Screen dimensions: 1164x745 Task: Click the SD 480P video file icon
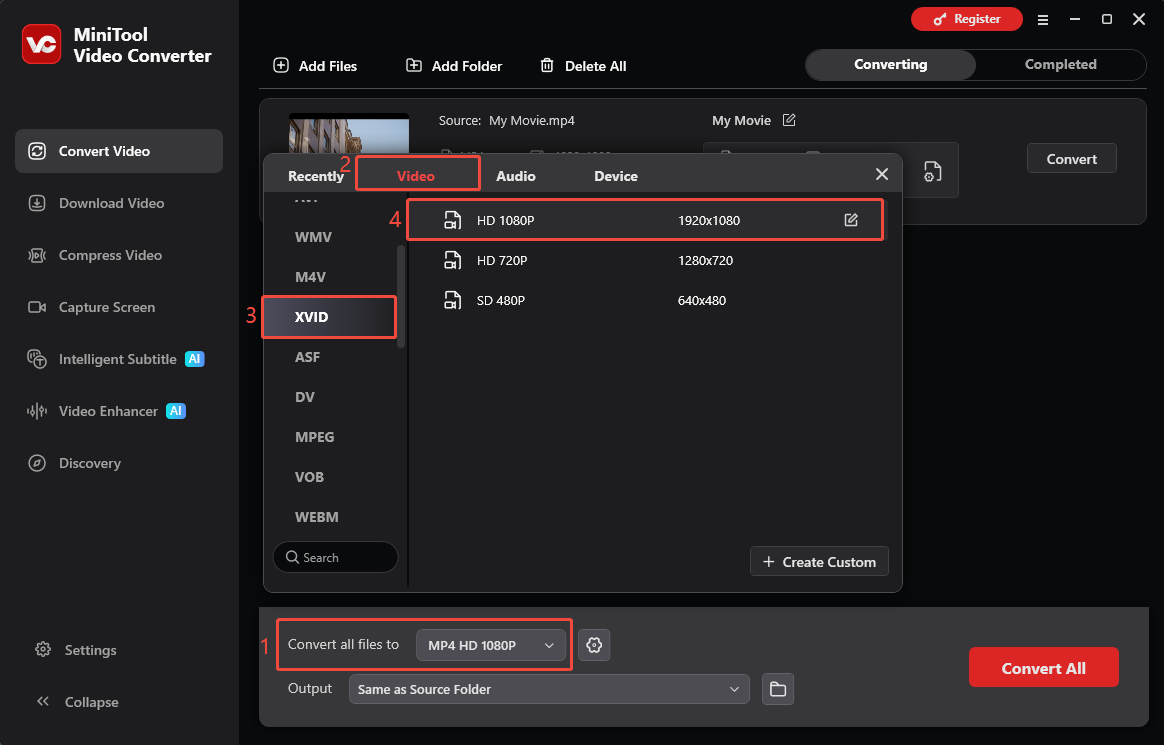pyautogui.click(x=452, y=301)
